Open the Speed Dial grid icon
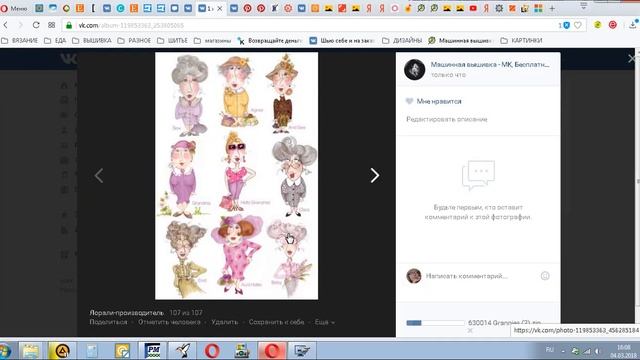The image size is (640, 360). click(51, 25)
